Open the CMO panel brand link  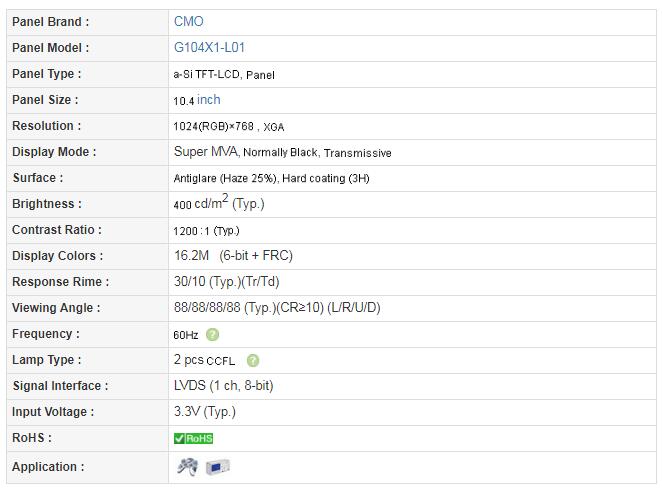[x=189, y=22]
